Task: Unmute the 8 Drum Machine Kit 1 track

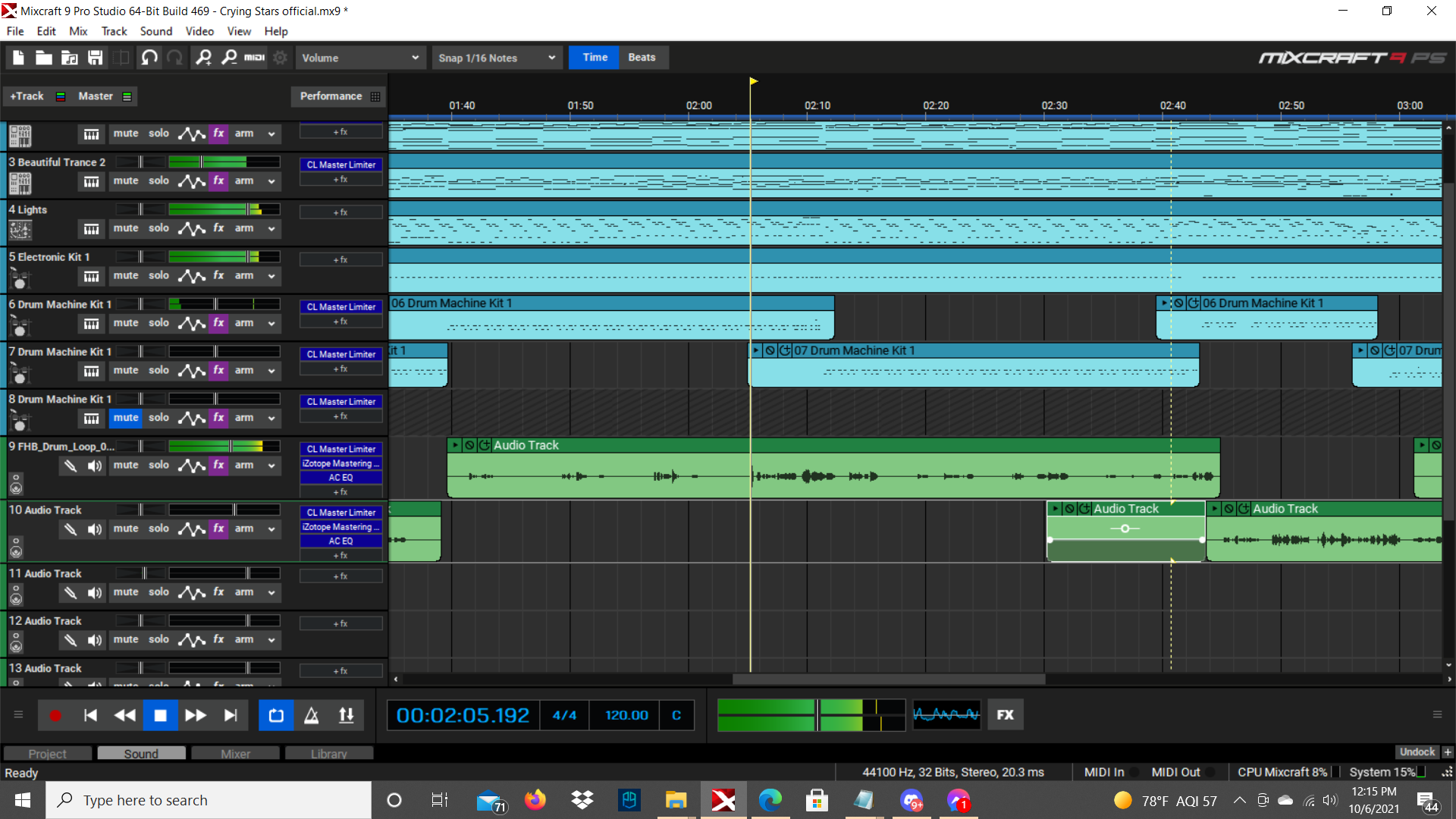Action: (125, 418)
